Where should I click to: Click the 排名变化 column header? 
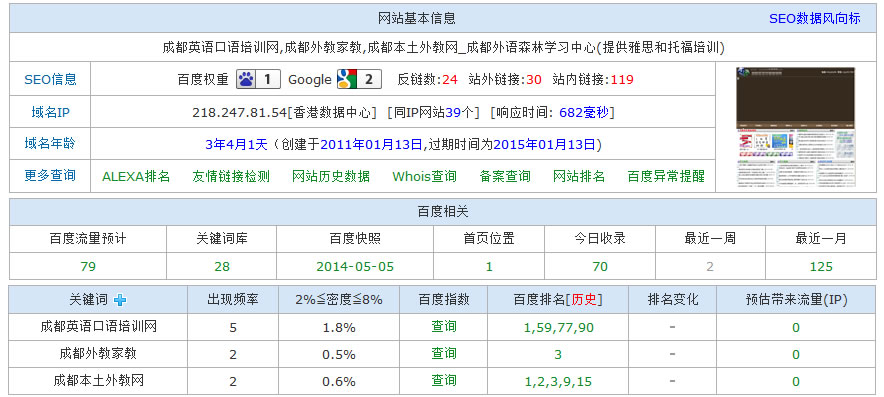[x=673, y=300]
